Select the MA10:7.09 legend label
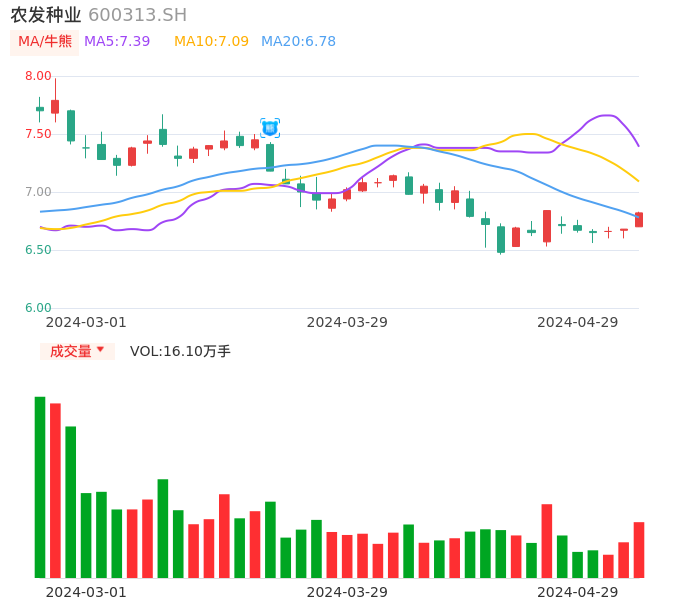This screenshot has width=686, height=606. 211,42
